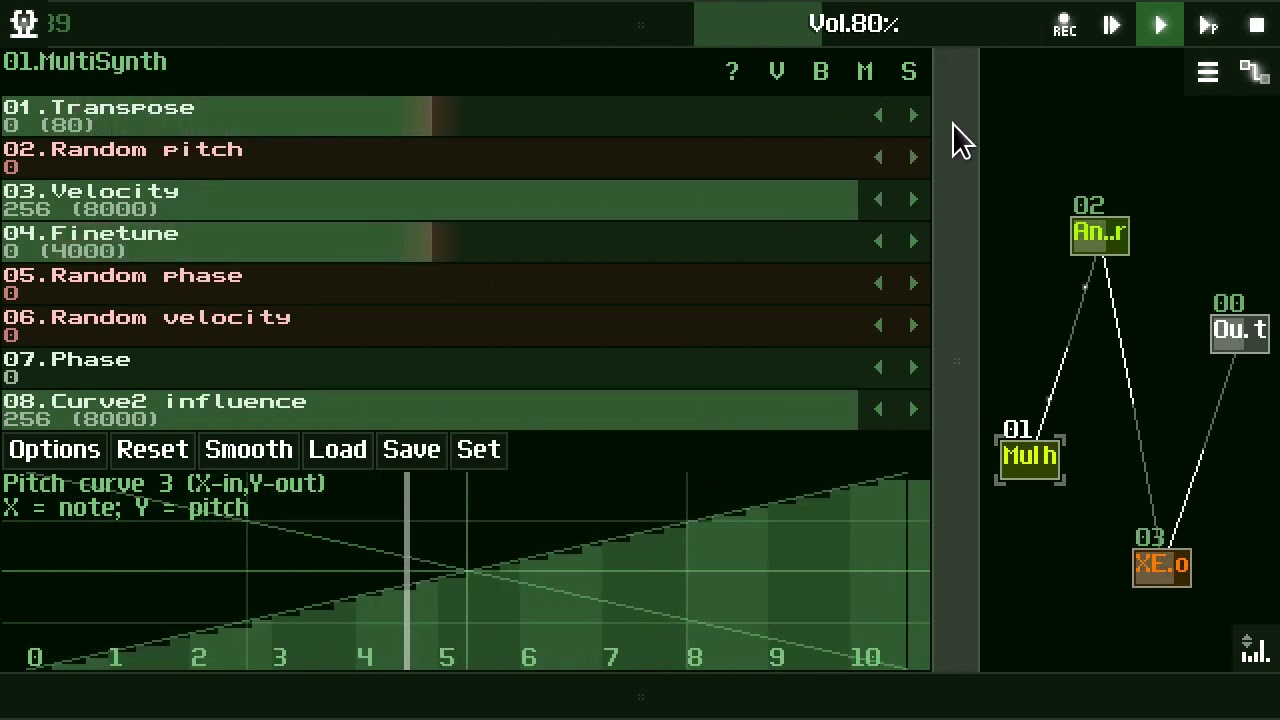
Task: Open the V visualization button
Action: 776,72
